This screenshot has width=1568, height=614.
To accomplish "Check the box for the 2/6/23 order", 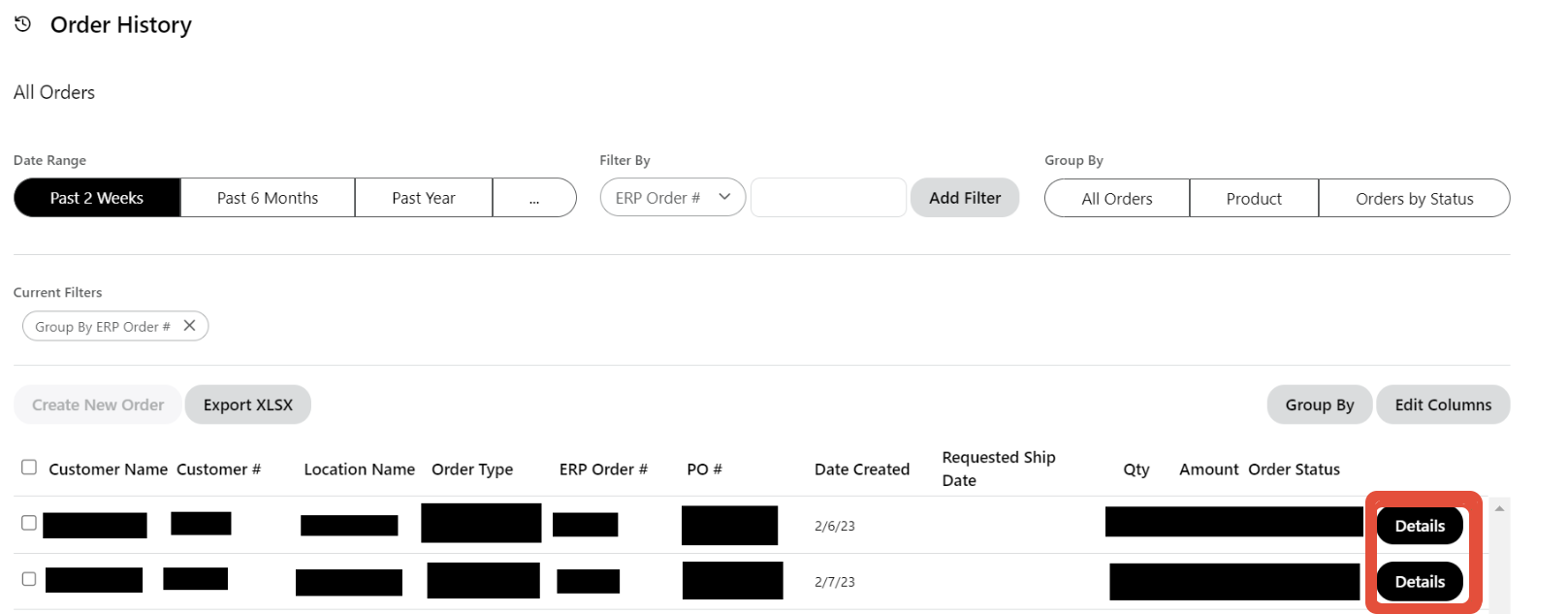I will coord(29,523).
